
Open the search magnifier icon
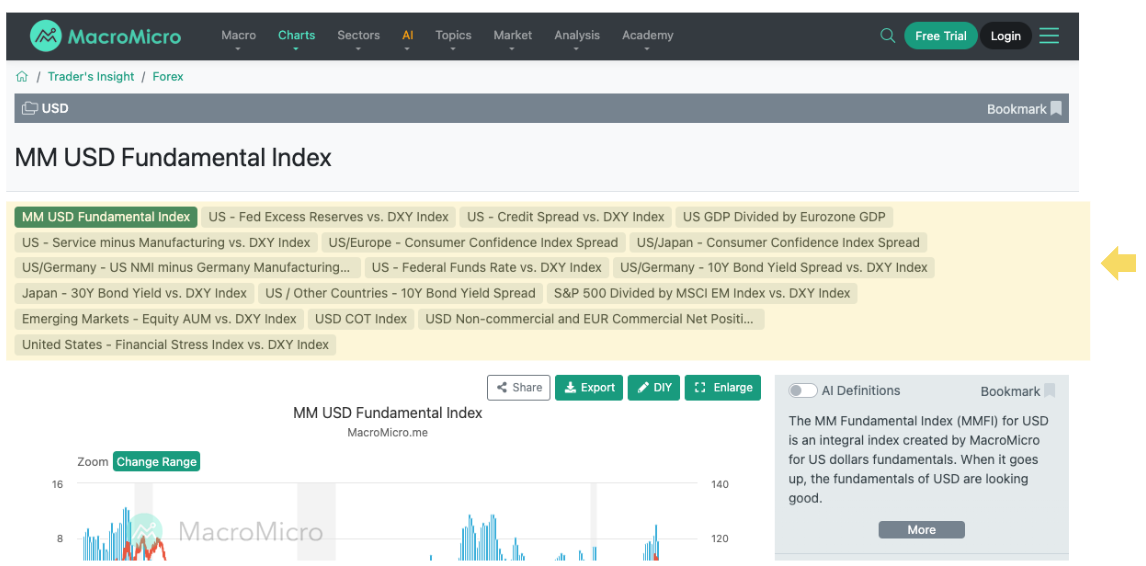[887, 35]
